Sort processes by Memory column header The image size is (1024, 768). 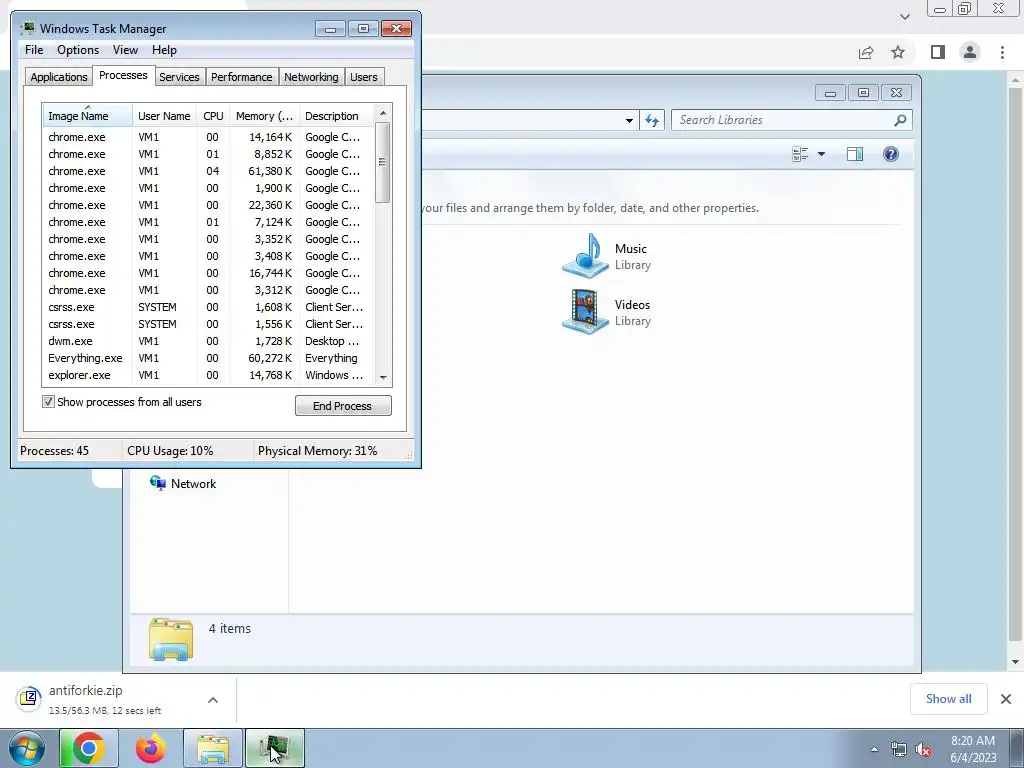pos(264,116)
